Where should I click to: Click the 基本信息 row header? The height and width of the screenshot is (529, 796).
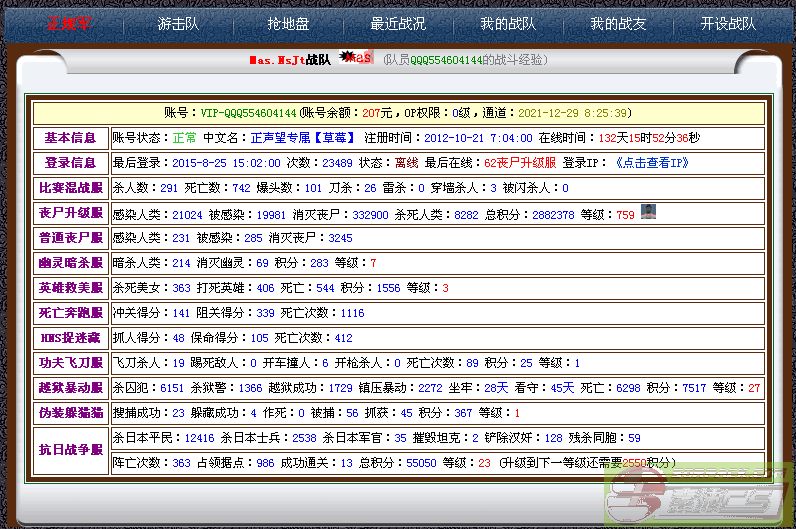[71, 138]
